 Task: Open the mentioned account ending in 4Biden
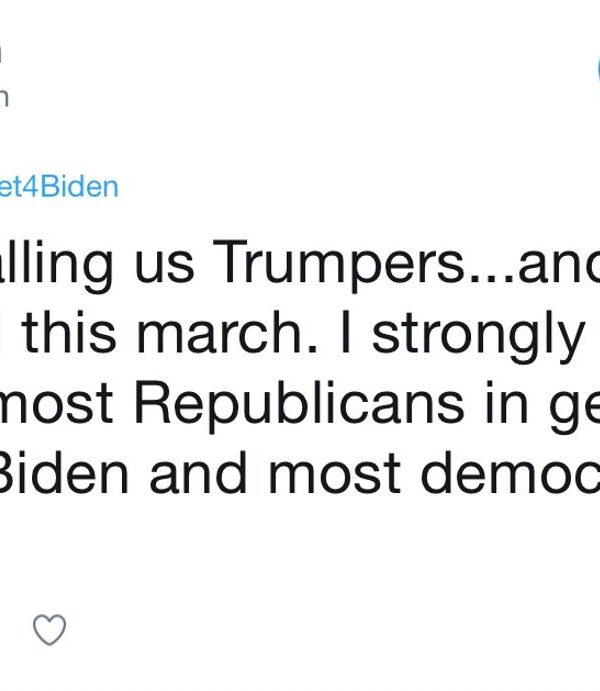click(x=59, y=187)
